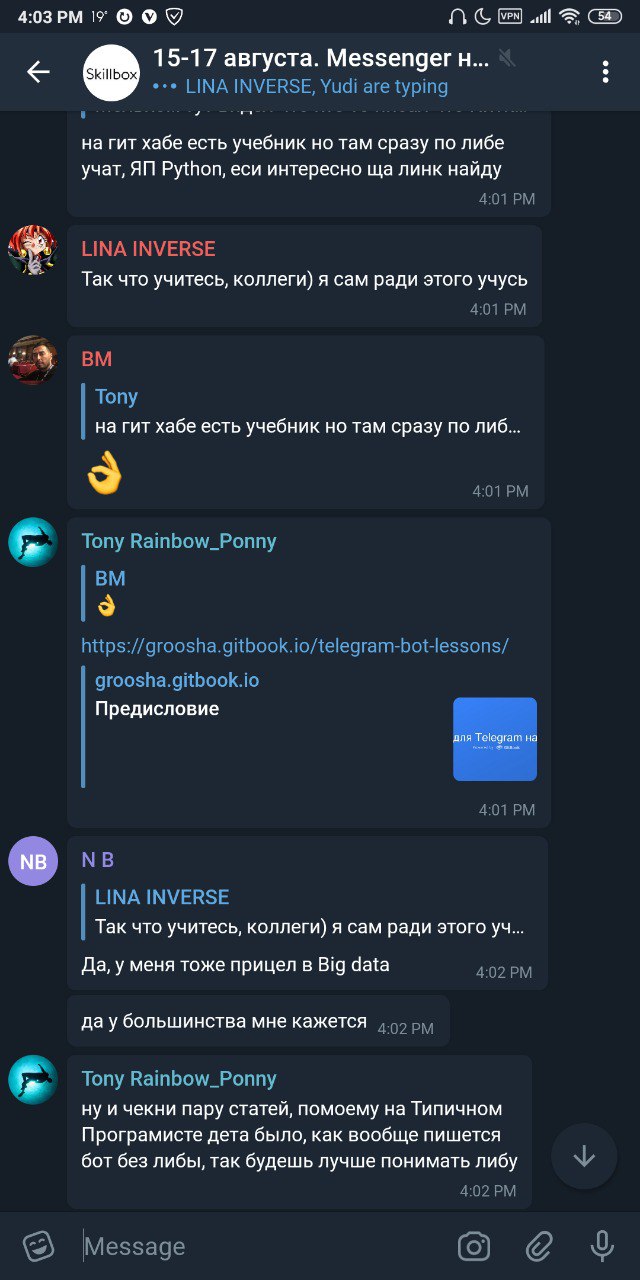Tap the groosha.gitbook.io preview title
The width and height of the screenshot is (640, 1280).
coord(177,680)
